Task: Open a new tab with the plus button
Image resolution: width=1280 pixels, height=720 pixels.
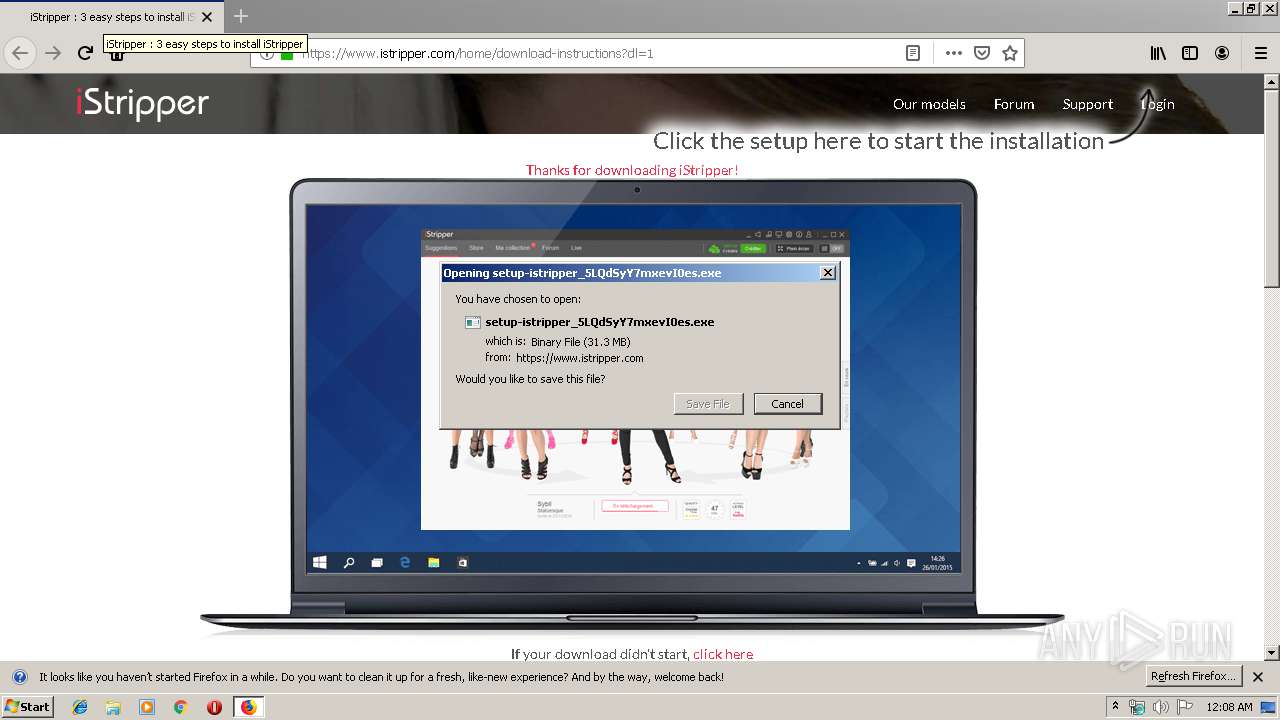Action: pyautogui.click(x=241, y=16)
